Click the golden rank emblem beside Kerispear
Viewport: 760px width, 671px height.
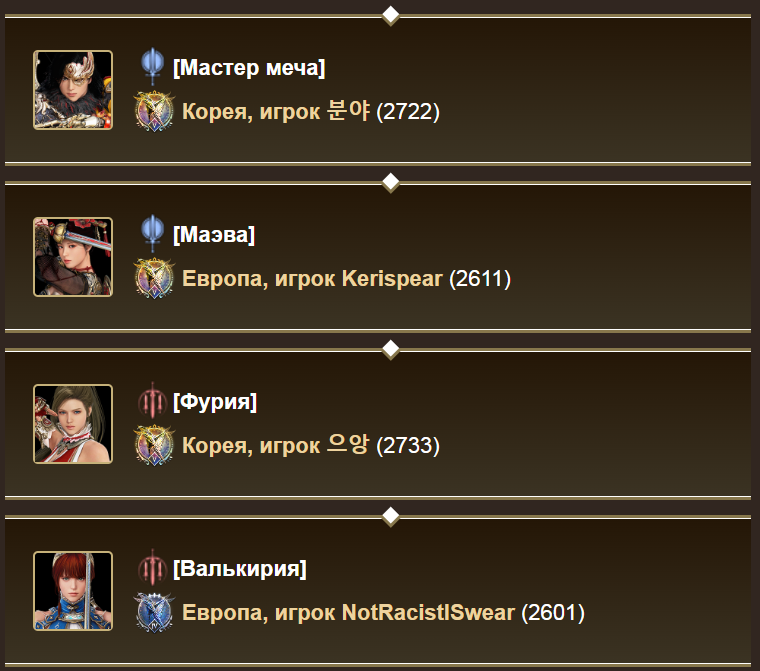point(154,278)
